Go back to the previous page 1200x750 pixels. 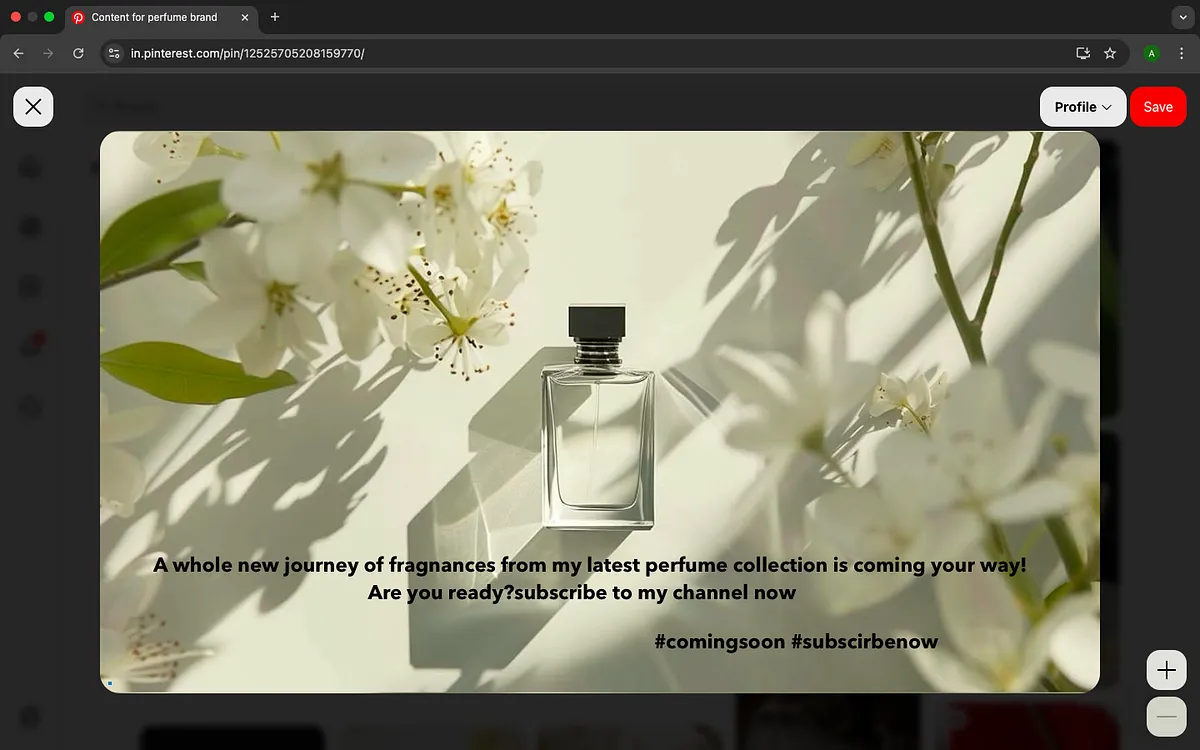click(x=18, y=53)
